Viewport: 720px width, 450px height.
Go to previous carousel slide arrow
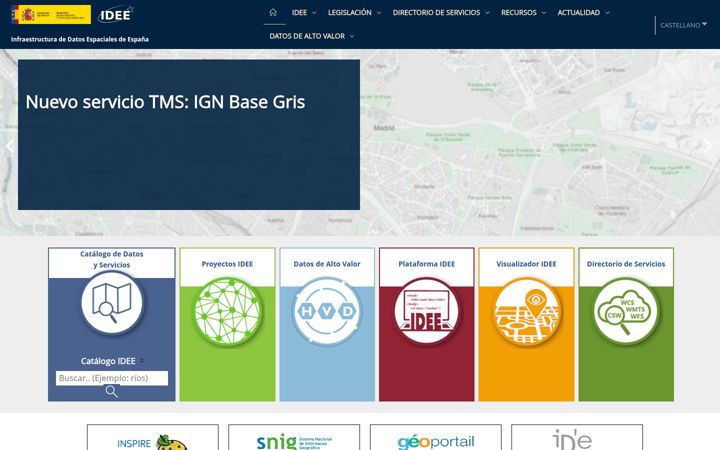click(x=10, y=146)
